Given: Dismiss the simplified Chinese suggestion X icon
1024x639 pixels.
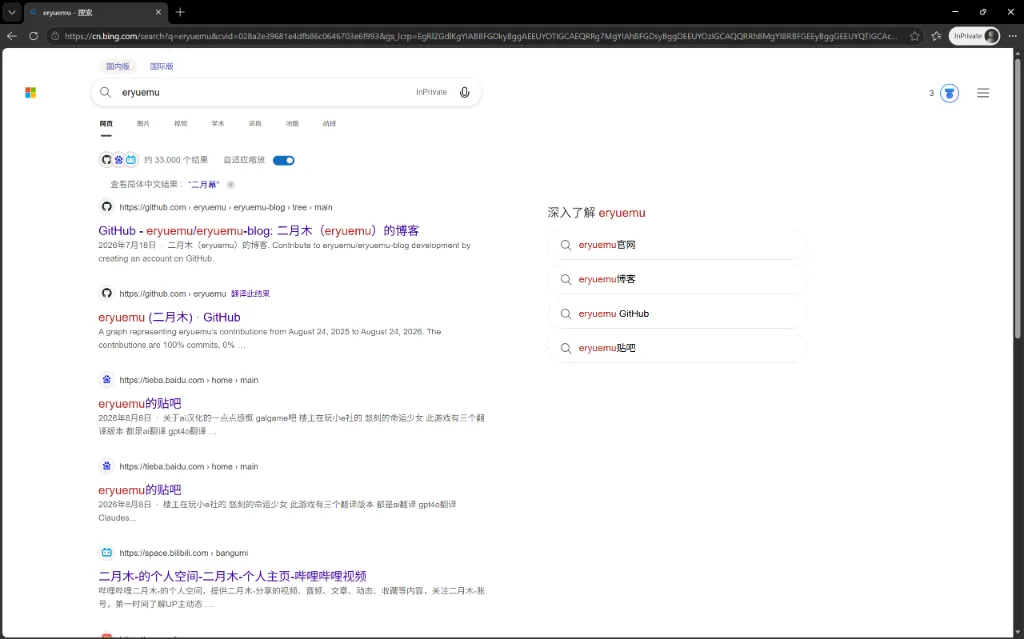Looking at the screenshot, I should [231, 185].
